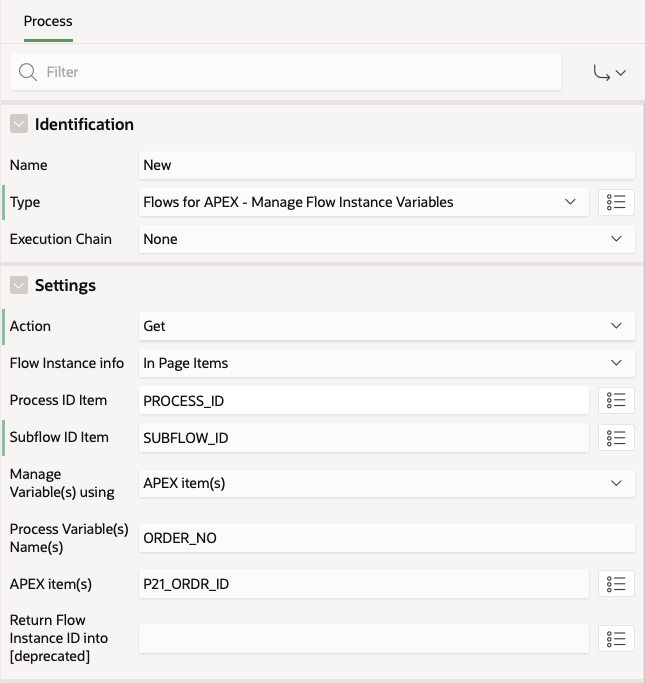645x683 pixels.
Task: Click the Subflow ID Item label
Action: point(59,437)
